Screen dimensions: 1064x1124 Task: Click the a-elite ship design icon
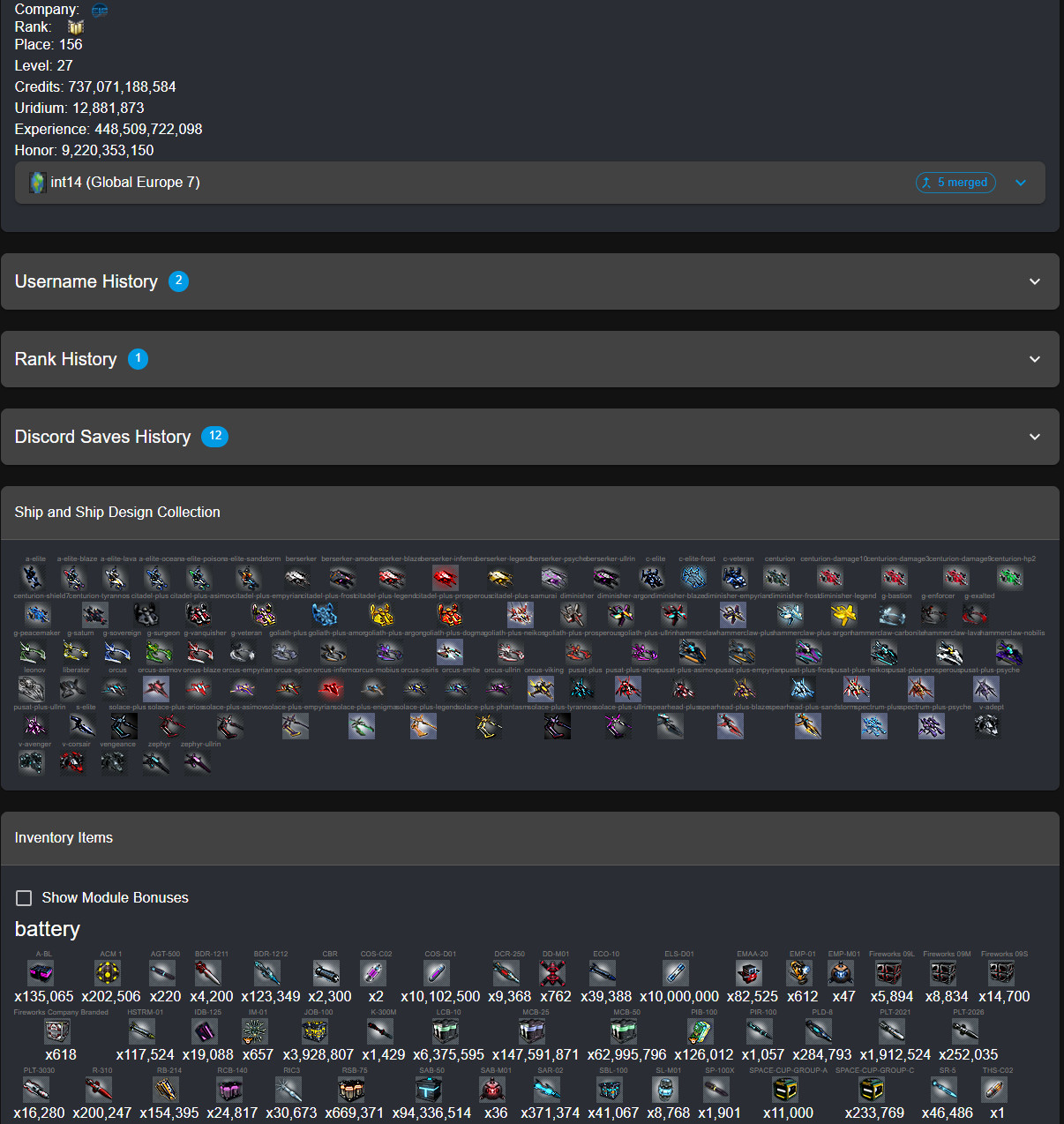click(33, 577)
